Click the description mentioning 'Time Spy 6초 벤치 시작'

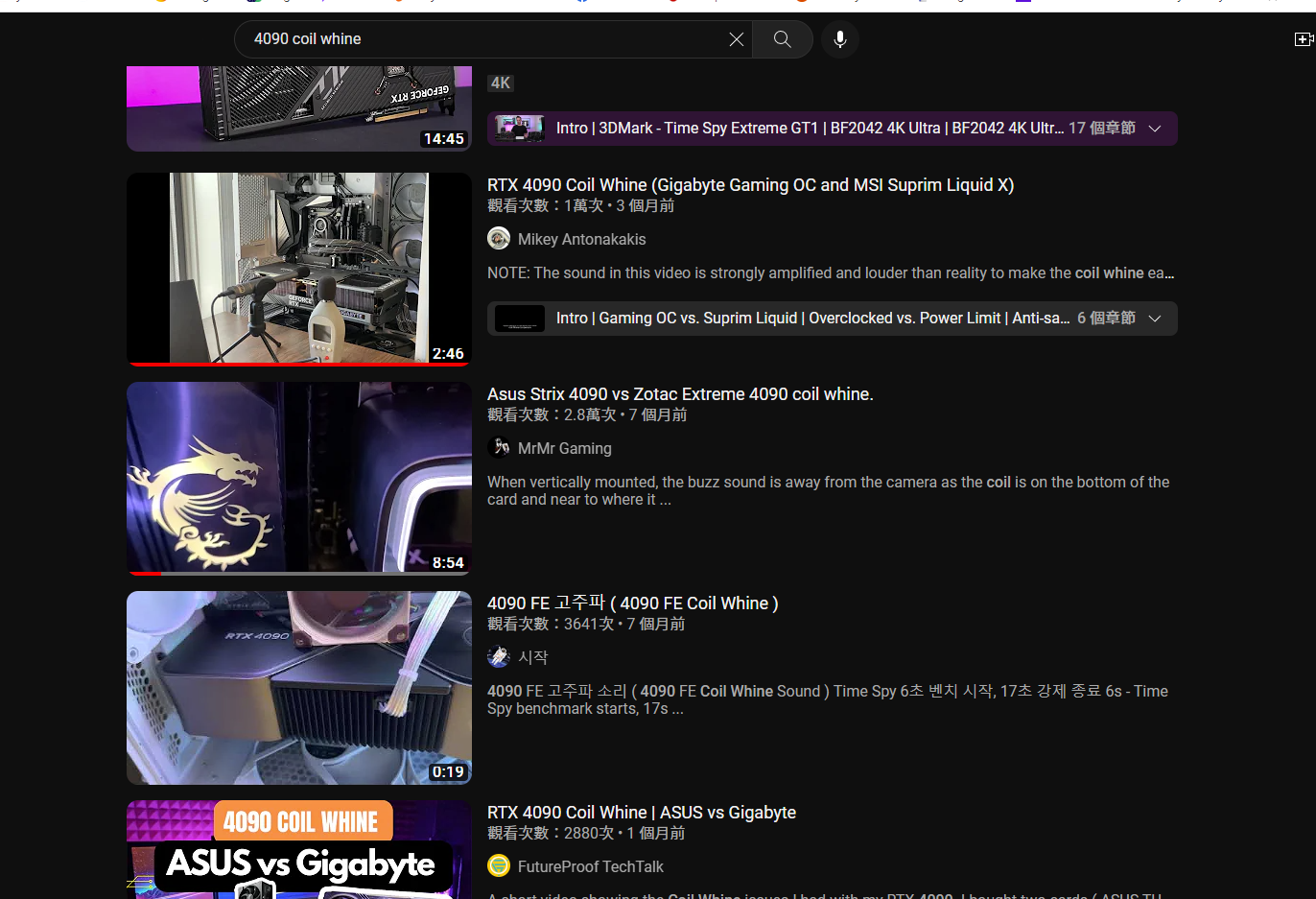[828, 700]
